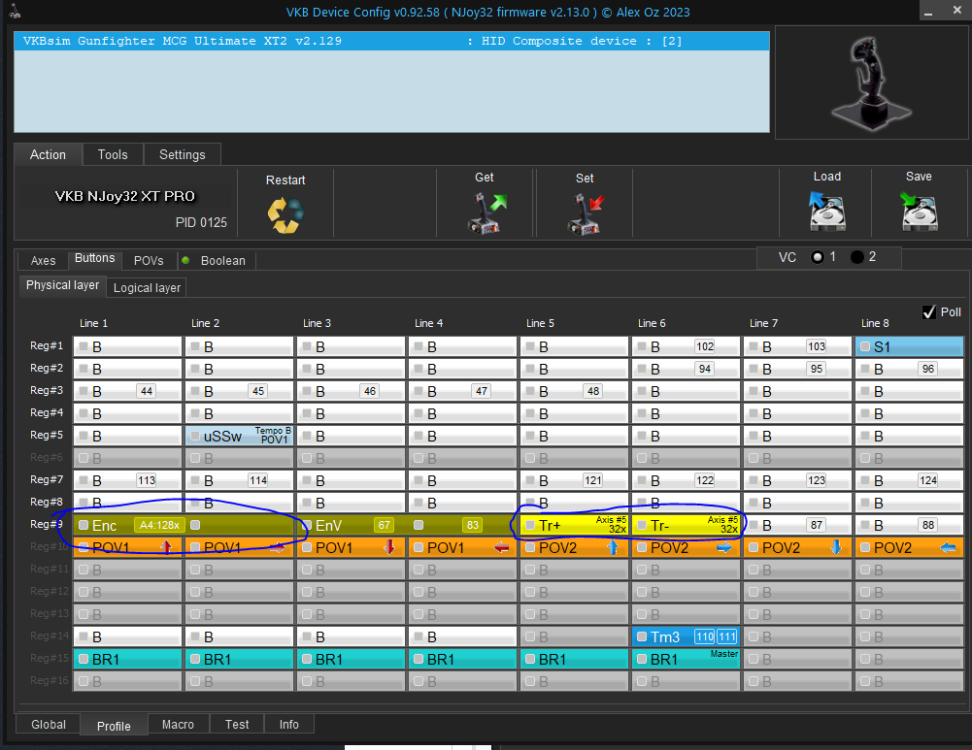Open the Tools tab

coord(112,155)
